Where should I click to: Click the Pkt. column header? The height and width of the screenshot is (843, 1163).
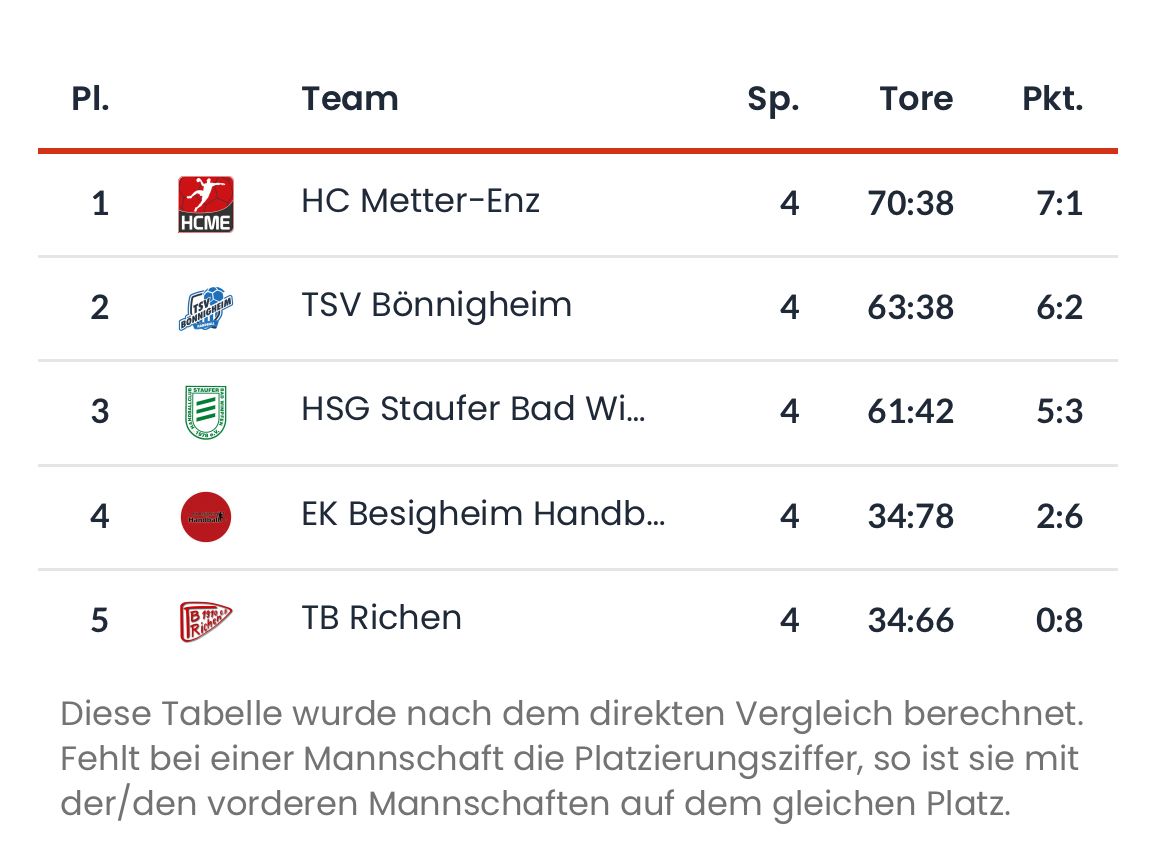click(x=1052, y=99)
